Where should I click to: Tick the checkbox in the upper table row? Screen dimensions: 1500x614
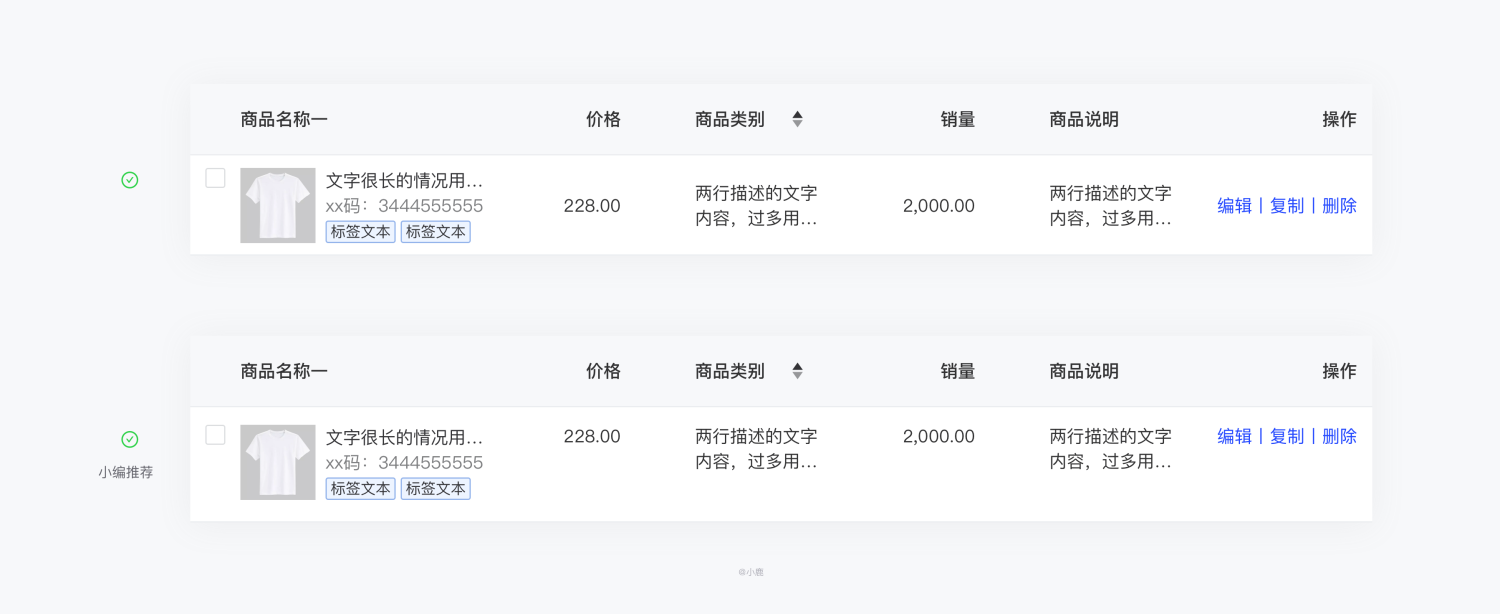tap(215, 178)
